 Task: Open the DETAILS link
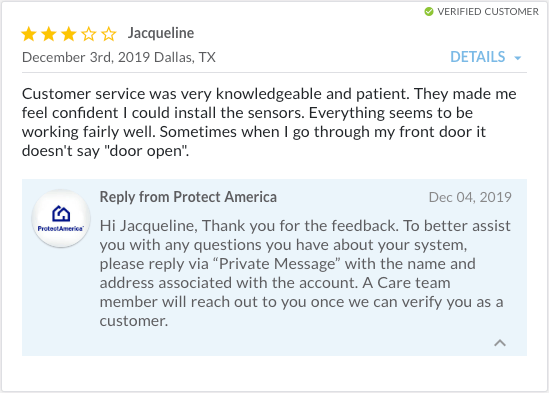pos(478,57)
